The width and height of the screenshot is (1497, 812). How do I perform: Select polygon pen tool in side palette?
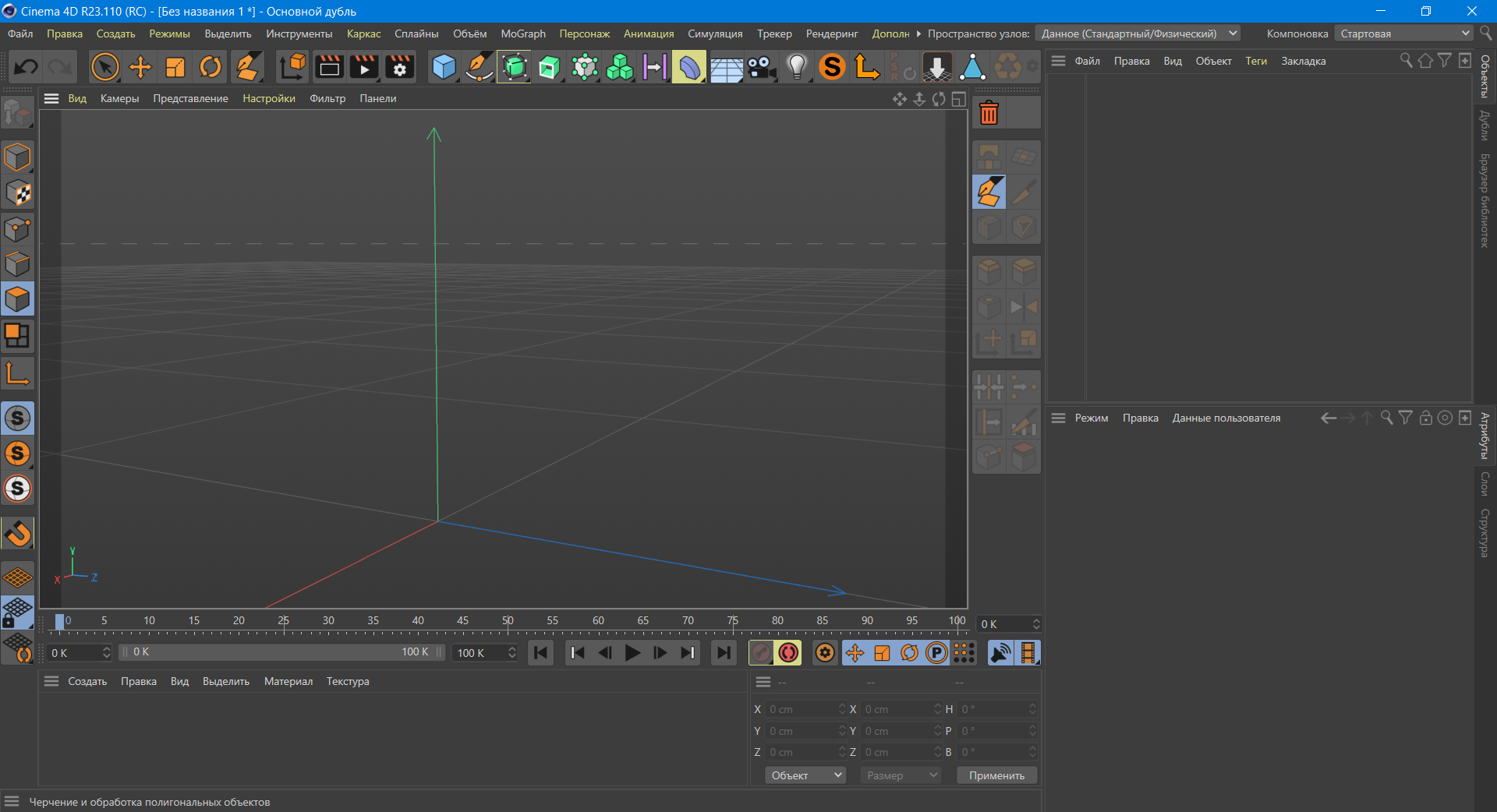click(989, 192)
